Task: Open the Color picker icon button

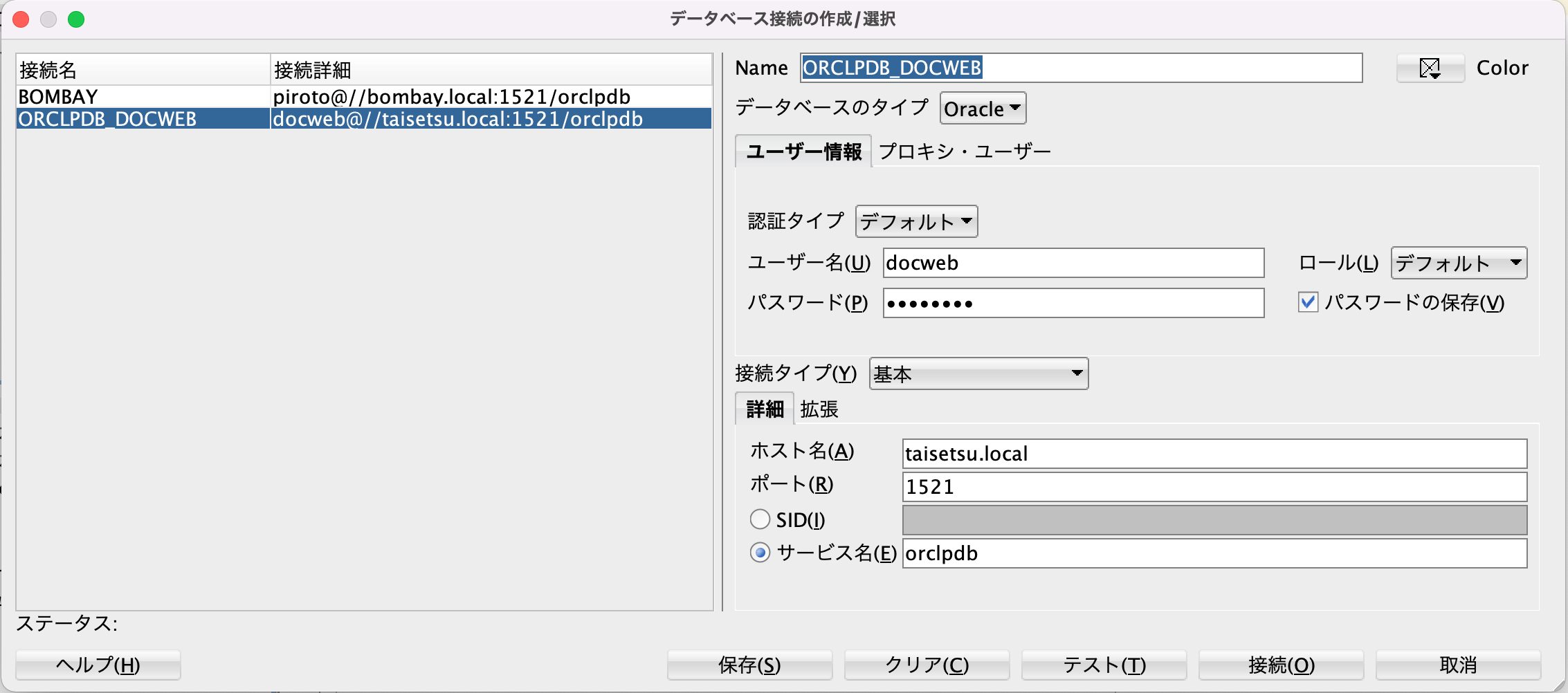Action: pyautogui.click(x=1430, y=68)
